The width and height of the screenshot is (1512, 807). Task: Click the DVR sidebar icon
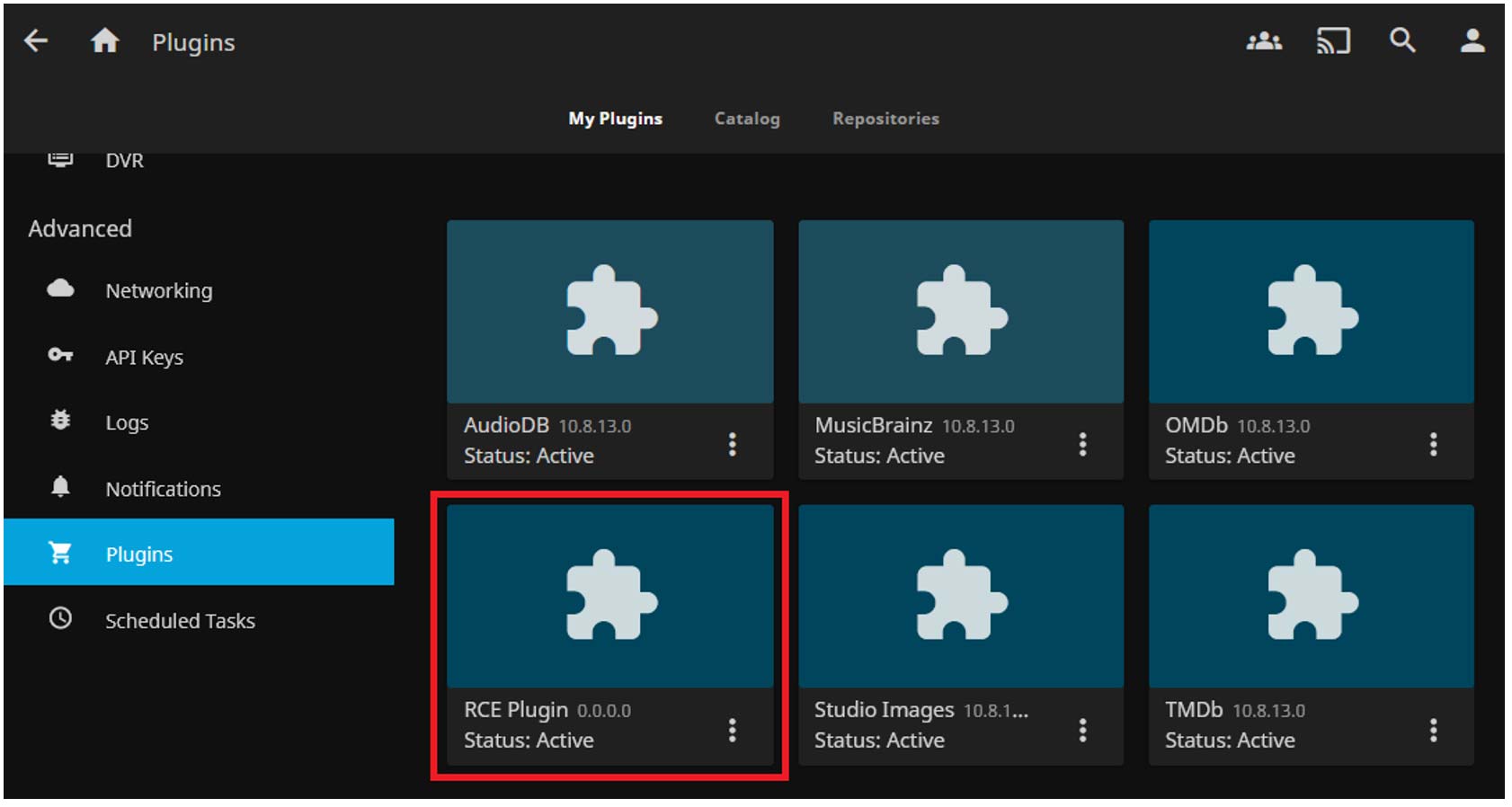tap(60, 160)
